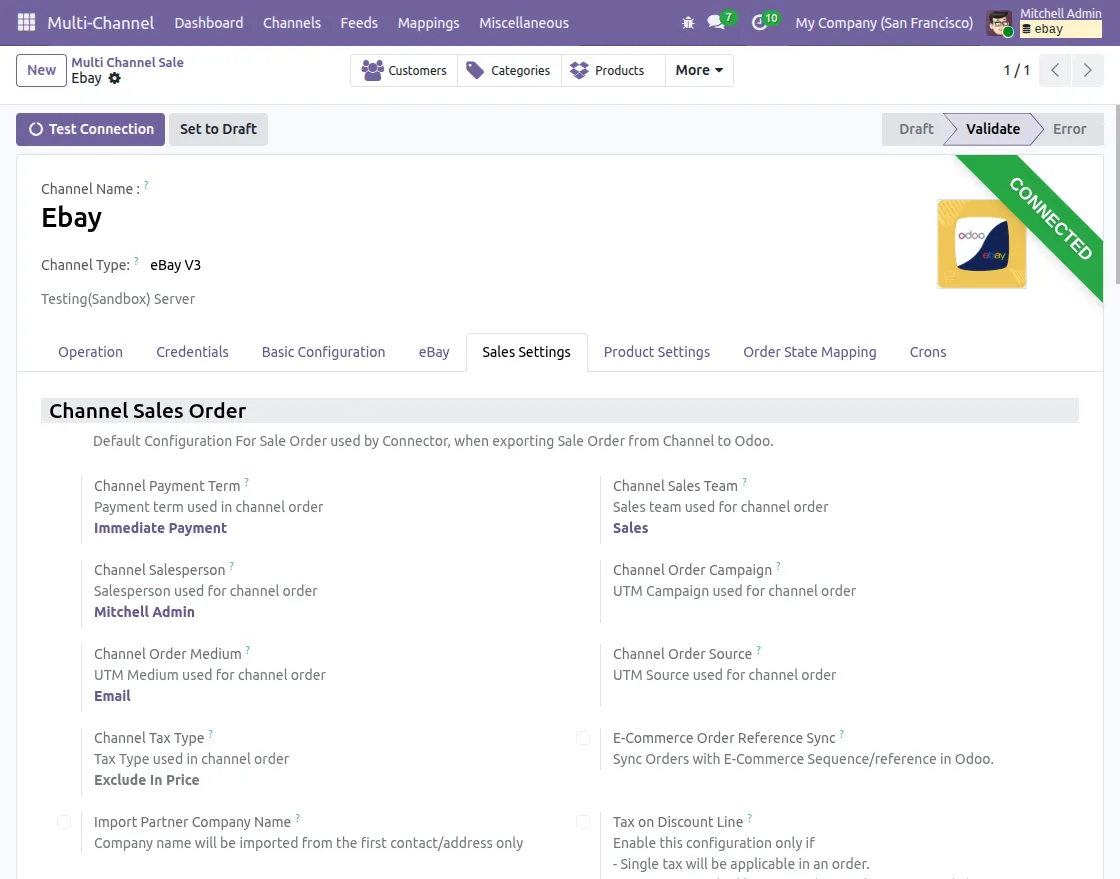Open company switcher My Company (San Francisco)
This screenshot has width=1120, height=879.
coord(884,23)
